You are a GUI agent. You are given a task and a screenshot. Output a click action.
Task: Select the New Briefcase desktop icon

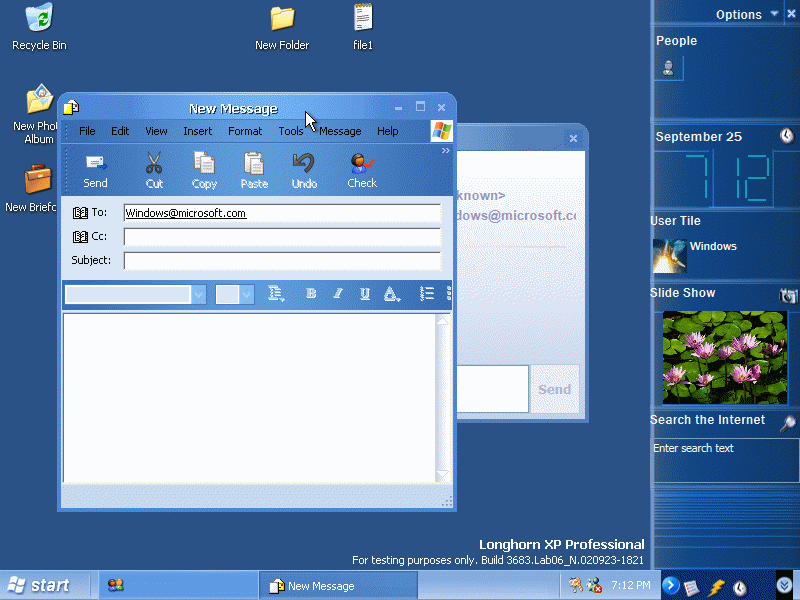pos(32,188)
